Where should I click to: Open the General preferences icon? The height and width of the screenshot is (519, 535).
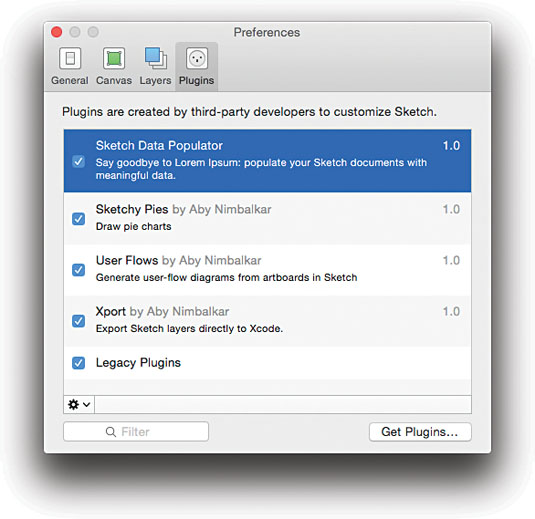pyautogui.click(x=70, y=58)
